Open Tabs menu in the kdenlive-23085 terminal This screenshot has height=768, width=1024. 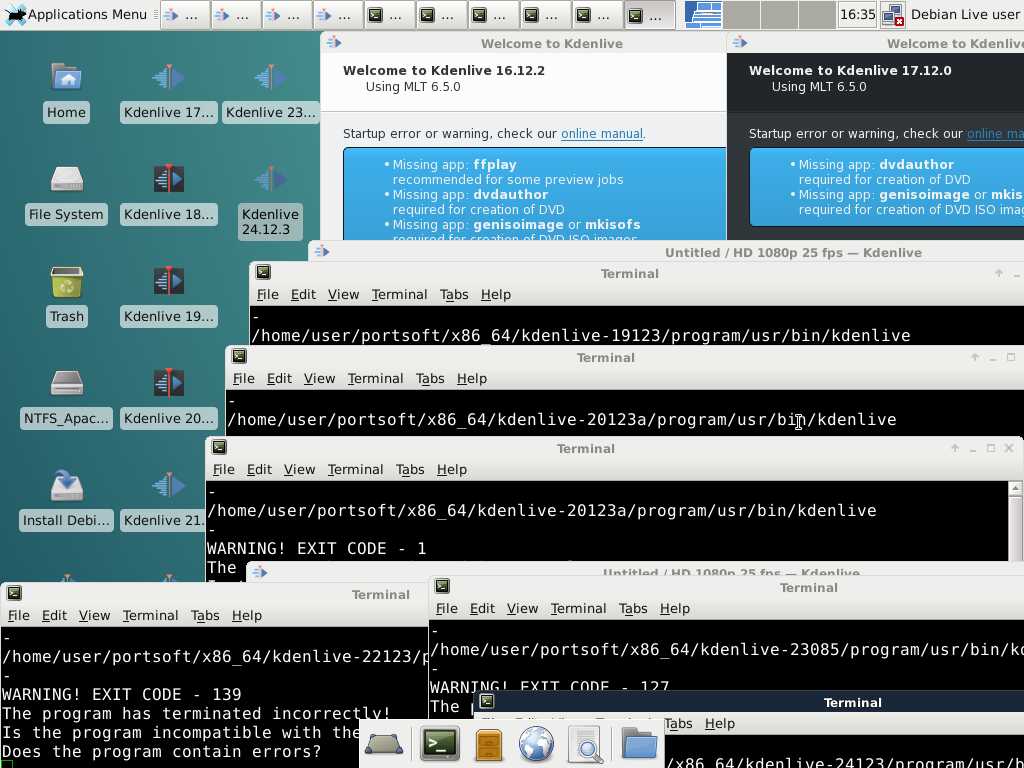coord(633,608)
